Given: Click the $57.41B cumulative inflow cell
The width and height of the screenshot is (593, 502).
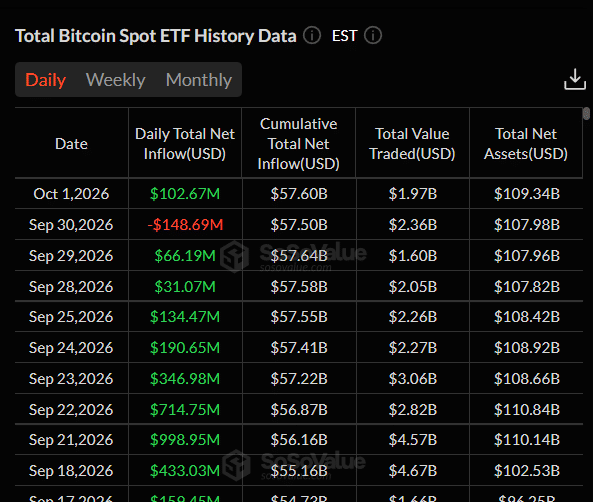Looking at the screenshot, I should (299, 348).
